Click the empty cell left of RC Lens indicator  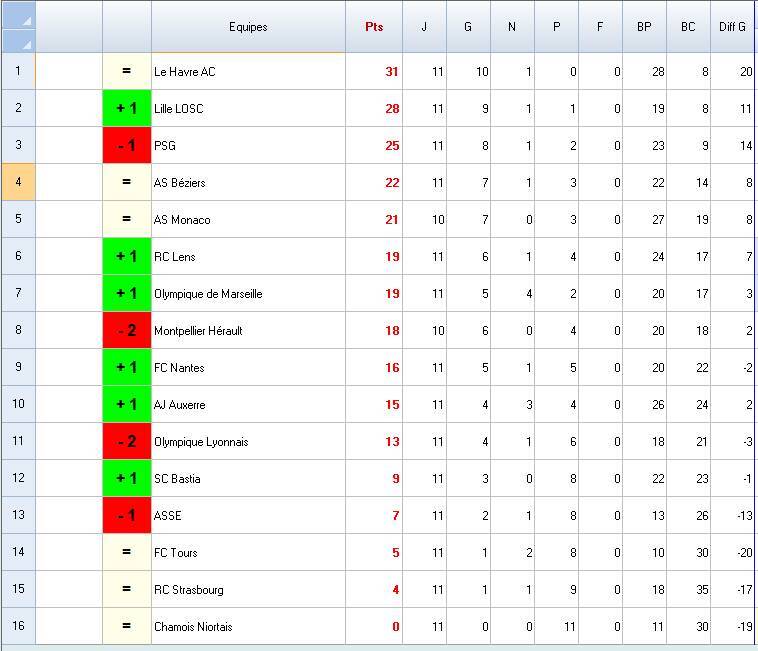pyautogui.click(x=69, y=256)
